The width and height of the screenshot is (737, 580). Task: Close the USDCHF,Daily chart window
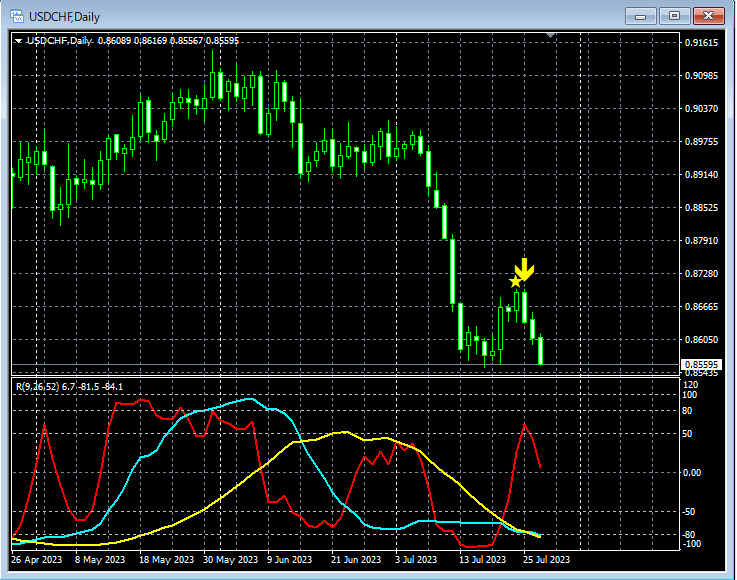709,16
